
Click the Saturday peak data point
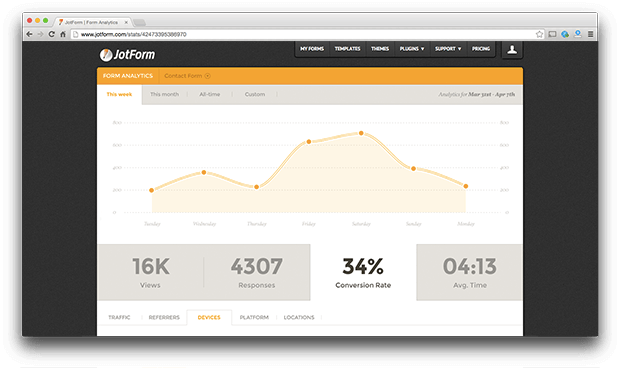(x=361, y=133)
